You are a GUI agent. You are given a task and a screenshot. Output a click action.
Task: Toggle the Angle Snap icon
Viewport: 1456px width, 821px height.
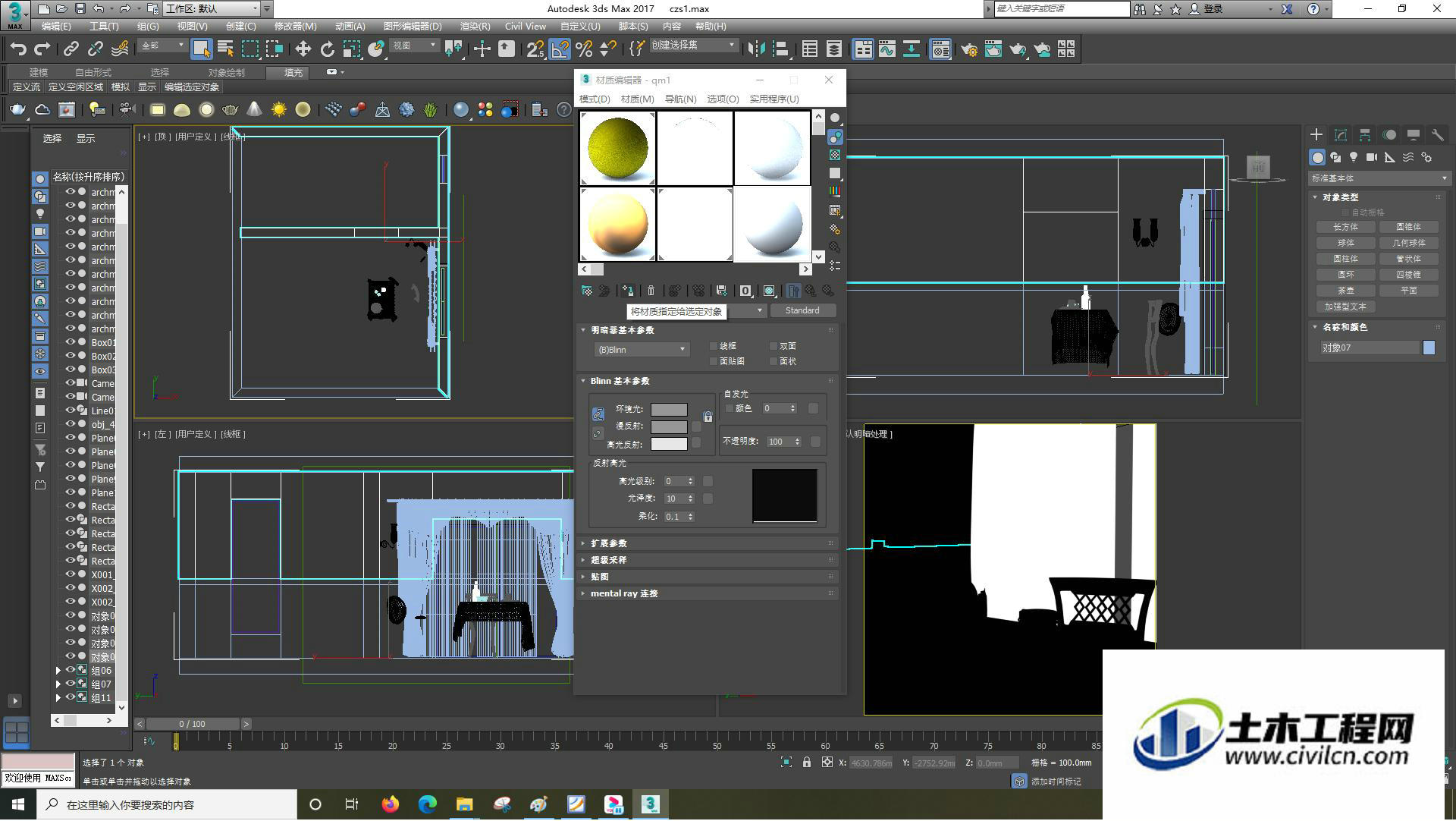click(x=560, y=49)
